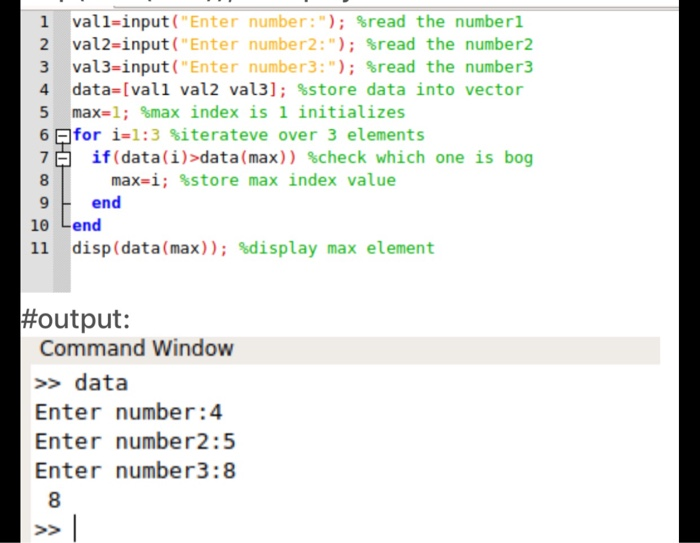
Task: Click the 'Enter number3:8' output line
Action: 135,471
